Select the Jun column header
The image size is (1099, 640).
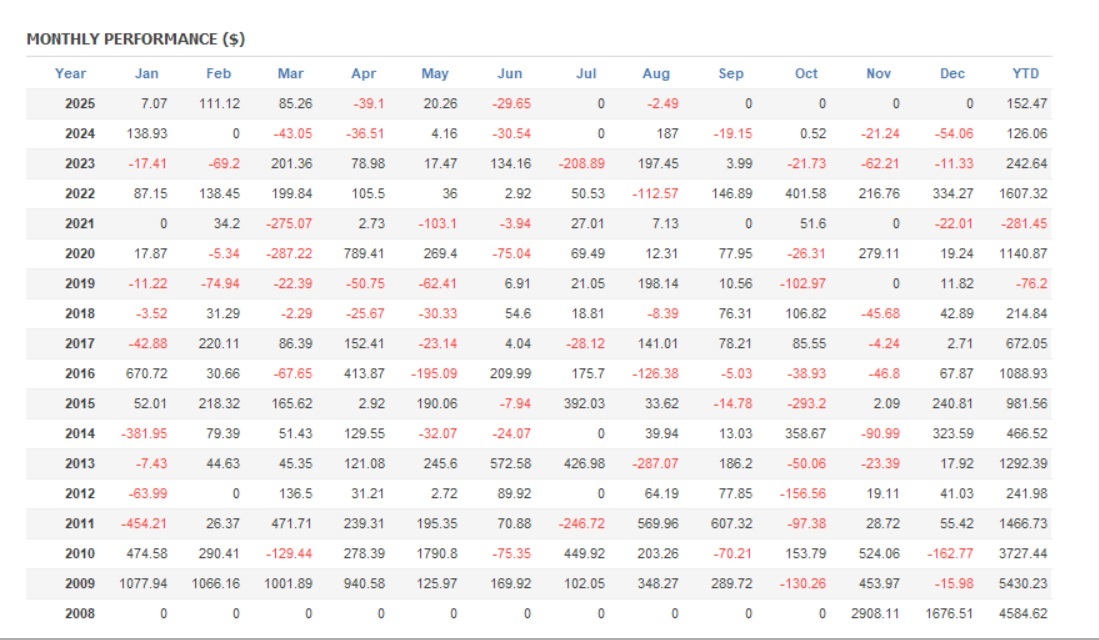509,73
